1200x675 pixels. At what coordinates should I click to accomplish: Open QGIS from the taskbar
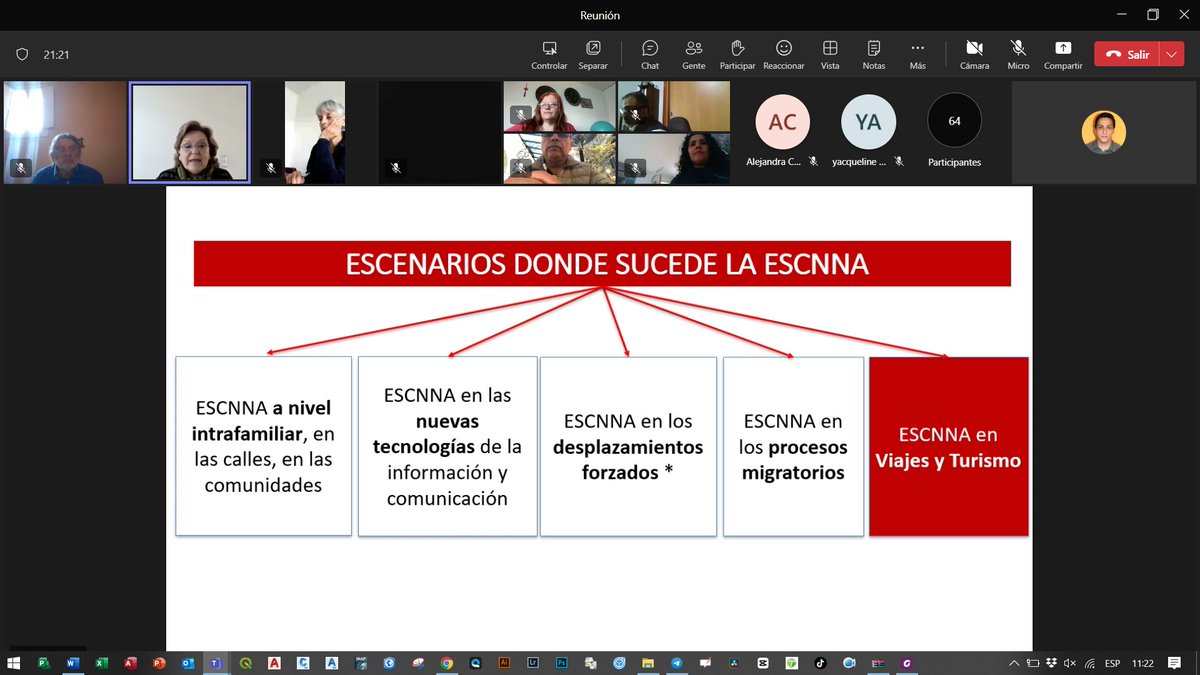click(245, 663)
